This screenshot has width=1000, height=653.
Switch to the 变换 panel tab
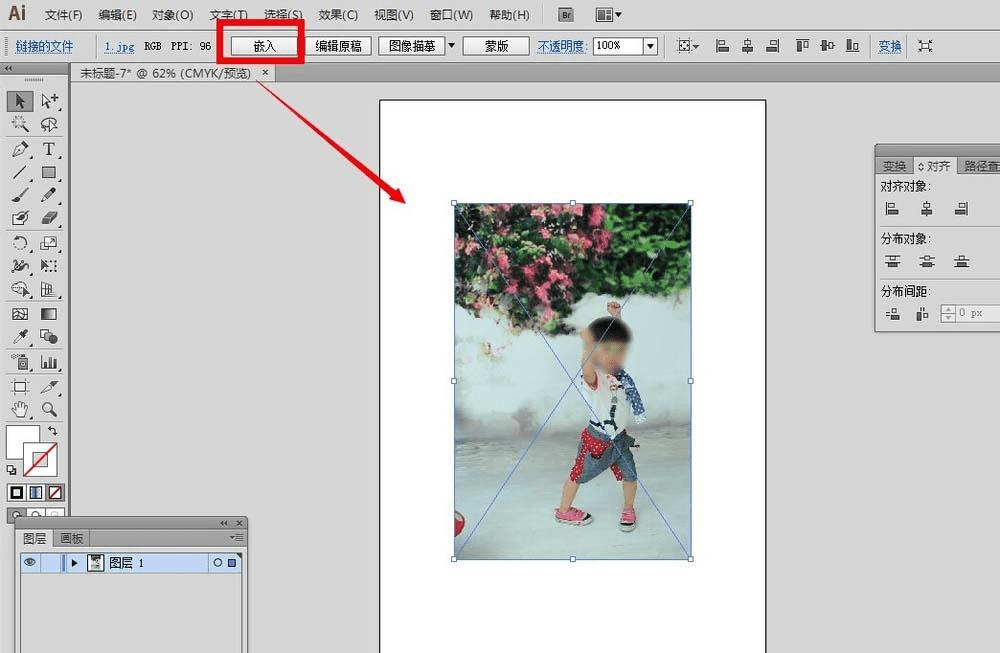[894, 166]
